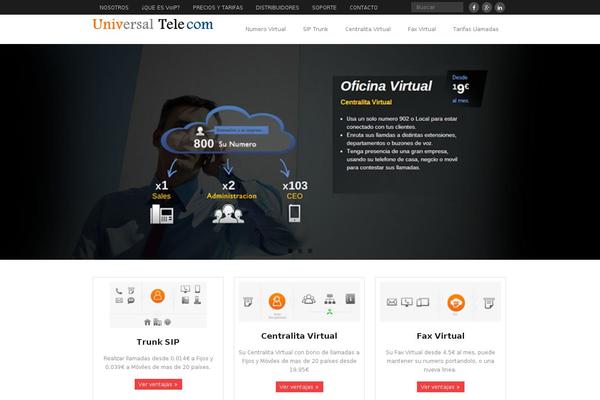Viewport: 600px width, 400px height.
Task: Click Ver ventajas button under Fax Virtual
Action: [x=440, y=387]
